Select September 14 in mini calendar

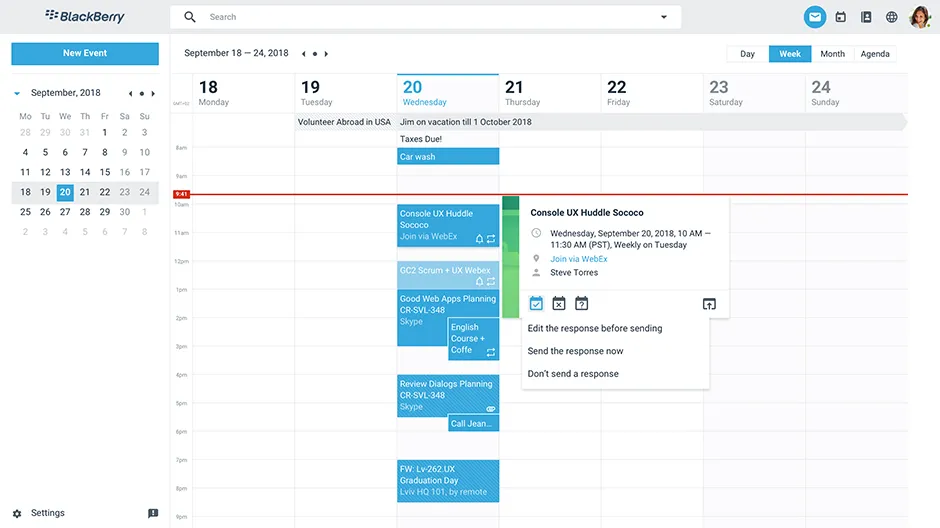point(85,172)
